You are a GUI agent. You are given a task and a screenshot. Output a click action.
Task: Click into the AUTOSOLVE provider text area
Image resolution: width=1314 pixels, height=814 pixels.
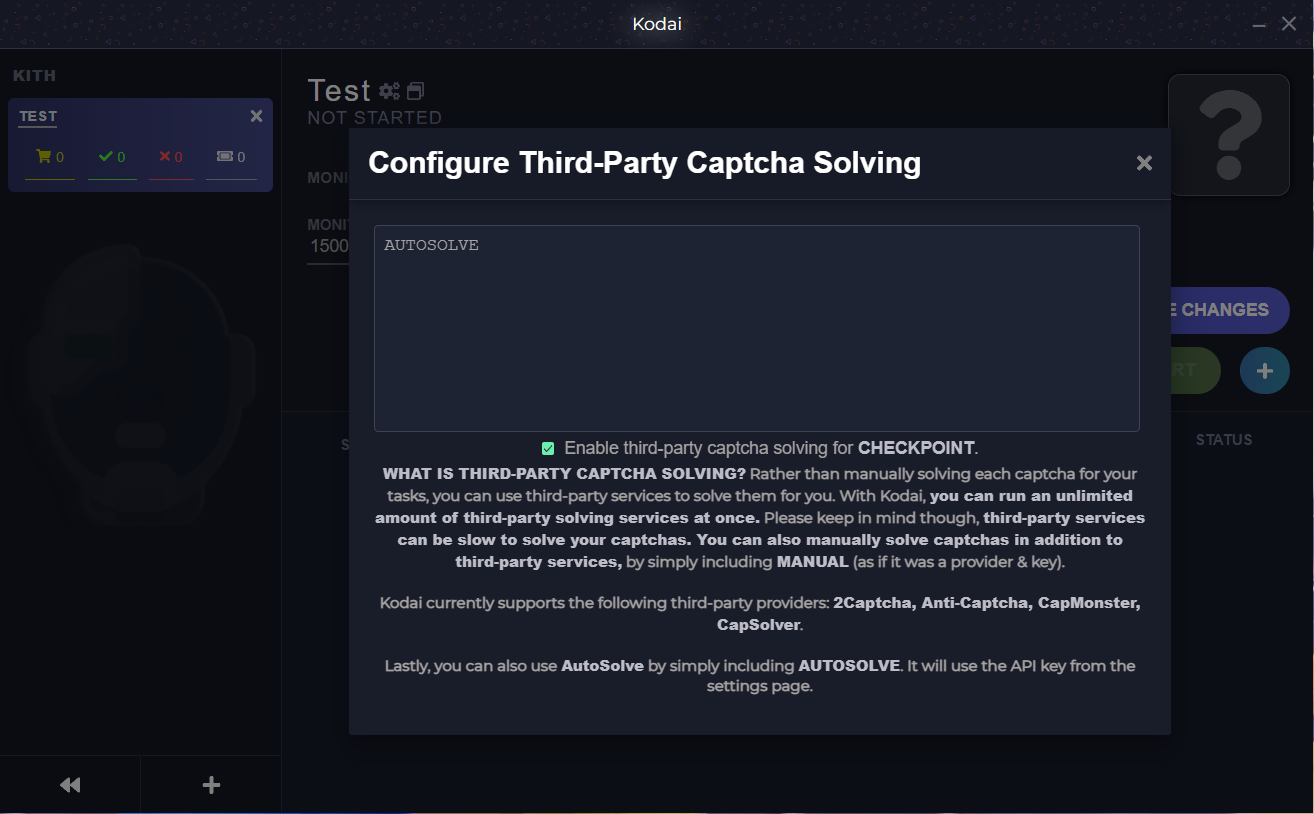click(x=756, y=328)
